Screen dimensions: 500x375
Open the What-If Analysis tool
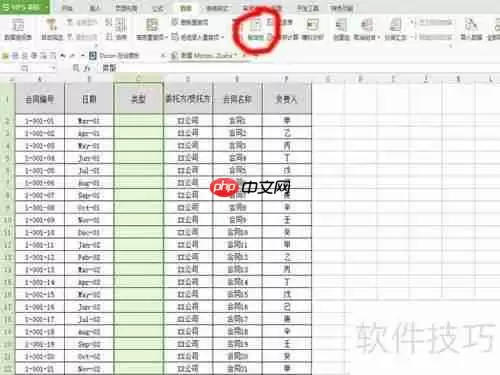coord(312,29)
